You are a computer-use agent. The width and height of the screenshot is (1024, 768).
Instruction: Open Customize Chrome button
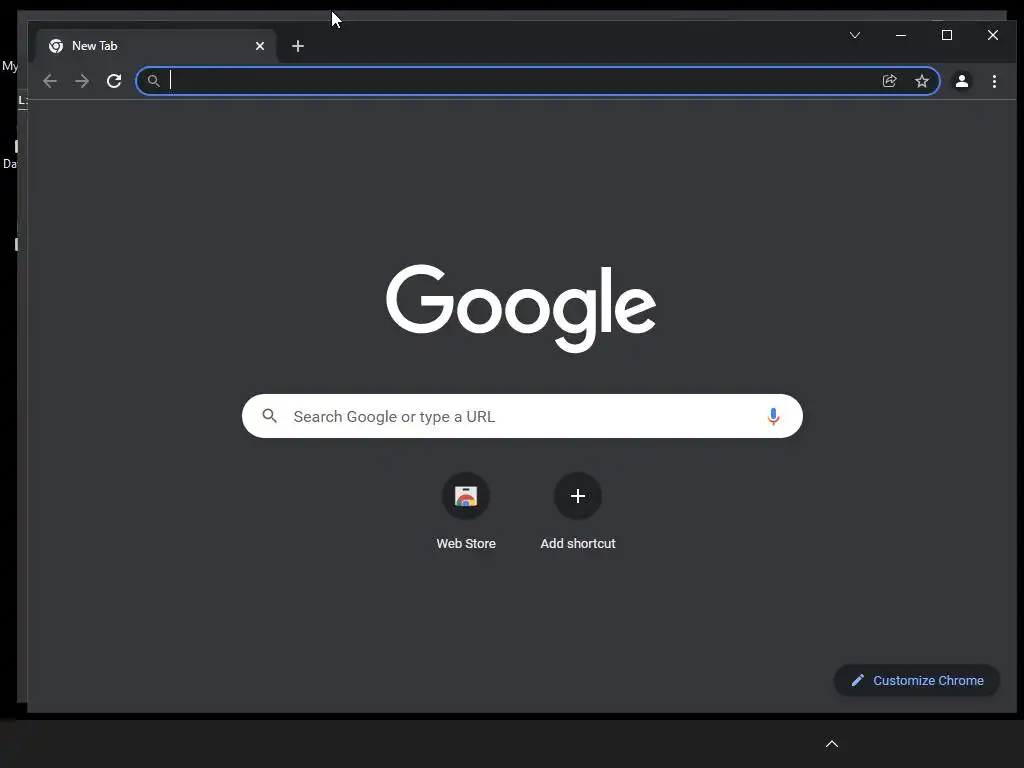[917, 680]
